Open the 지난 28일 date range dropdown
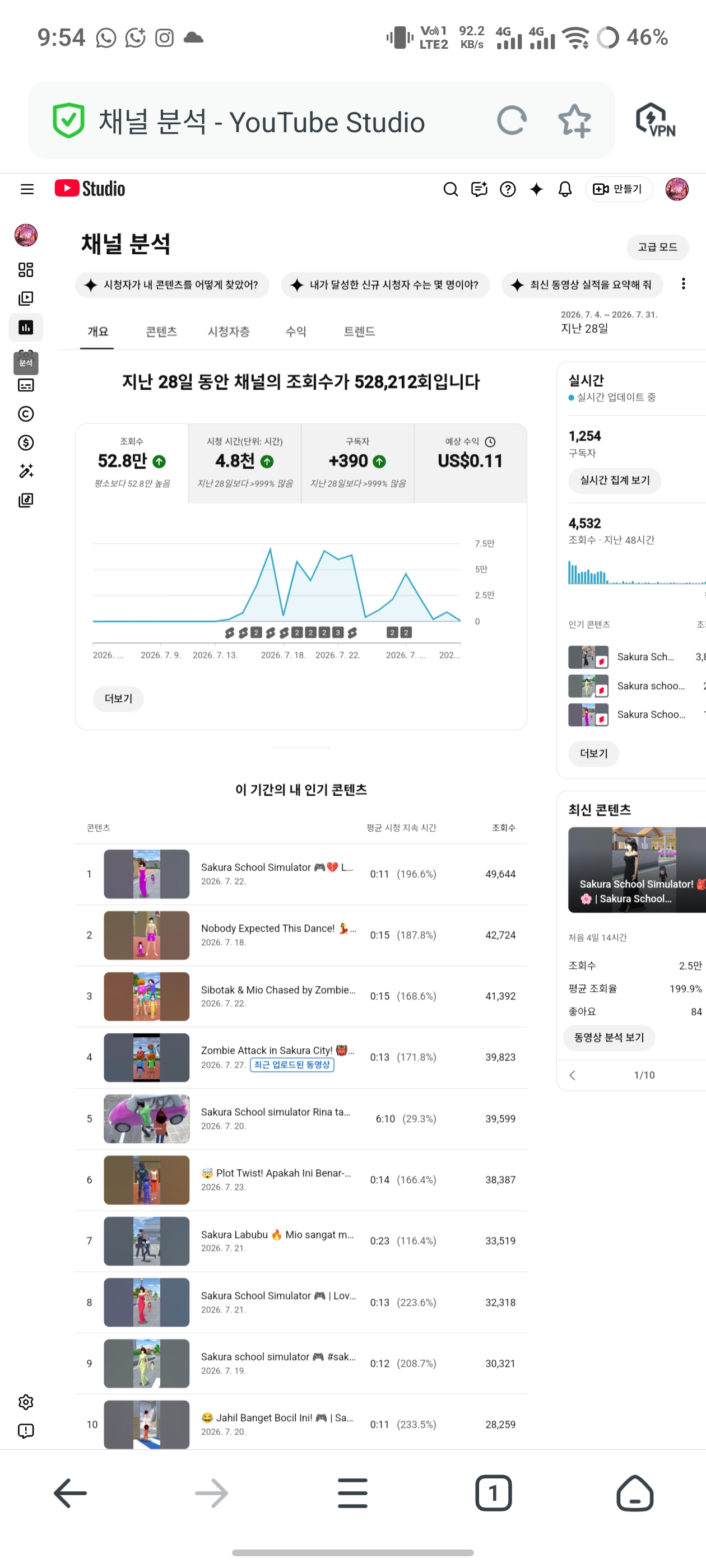Screen dimensions: 706x1568 point(609,322)
